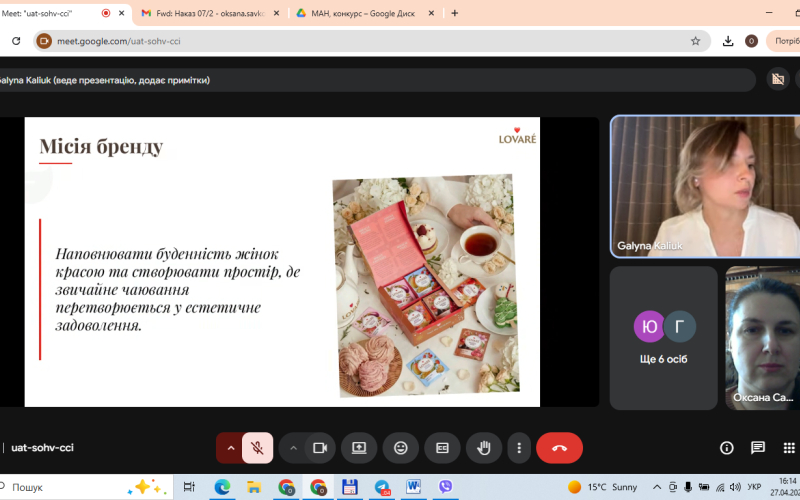Screen dimensions: 800x500
Task: Open Task View on the taskbar
Action: [189, 487]
